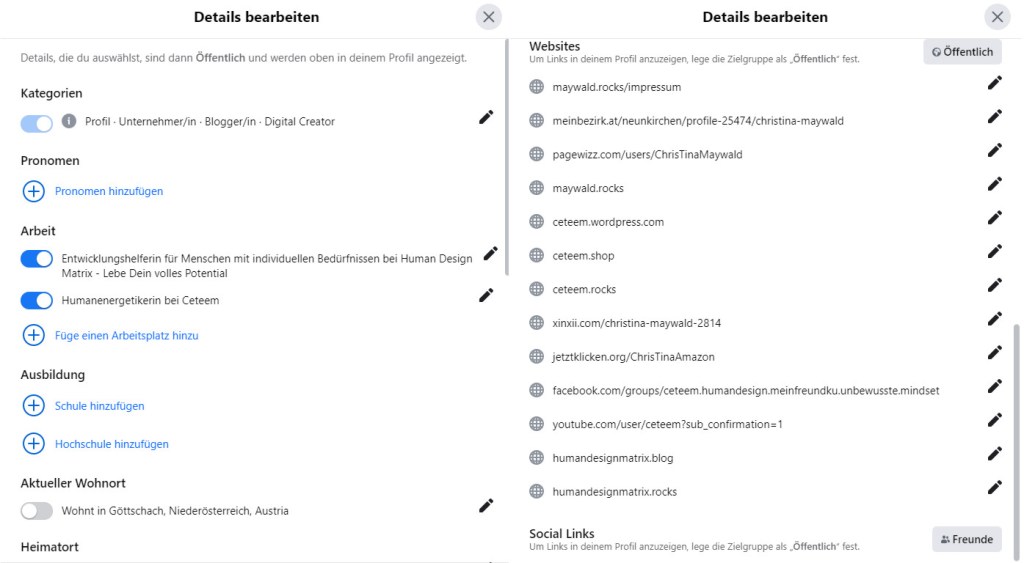Edit the Human Design Matrix job entry
This screenshot has height=563, width=1024.
coord(490,254)
